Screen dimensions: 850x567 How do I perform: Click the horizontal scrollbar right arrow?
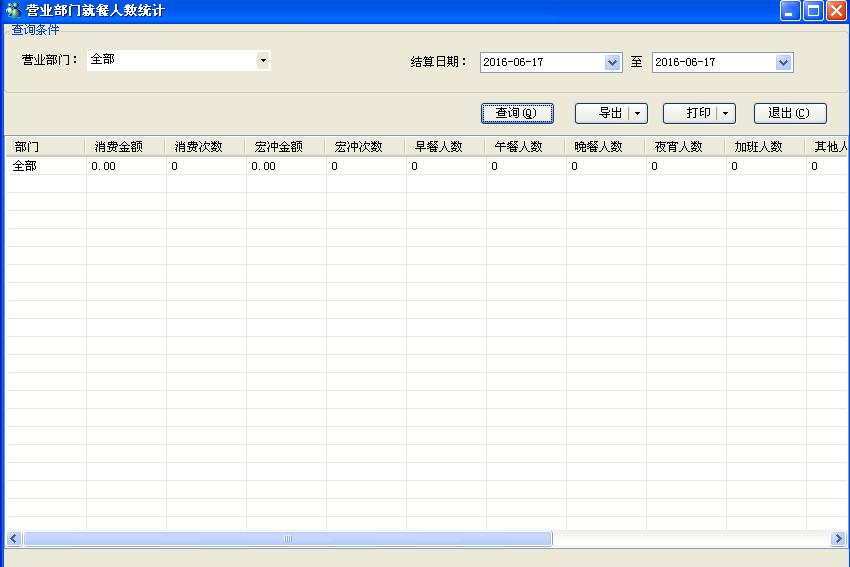coord(838,539)
